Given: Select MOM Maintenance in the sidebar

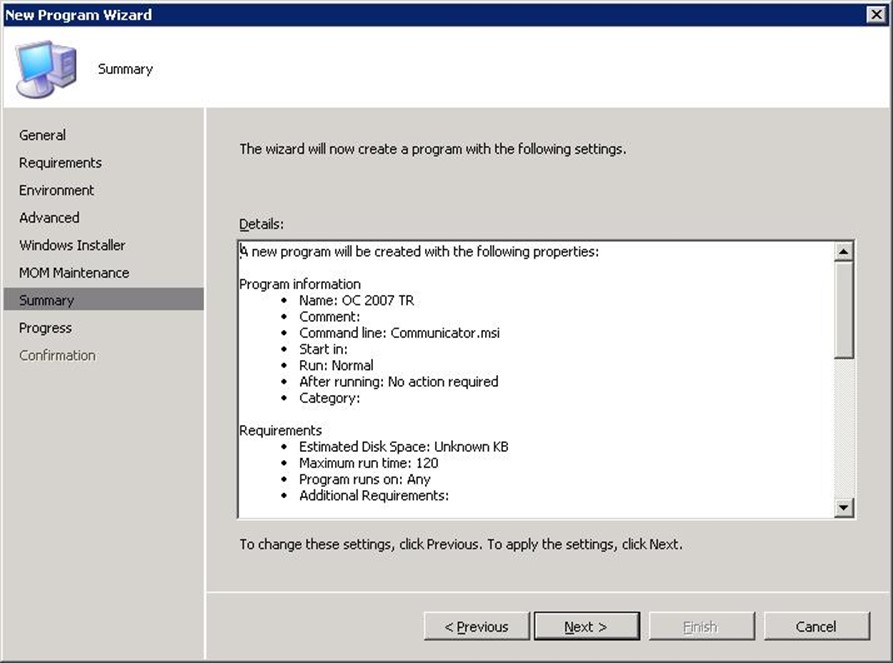Looking at the screenshot, I should pyautogui.click(x=74, y=273).
